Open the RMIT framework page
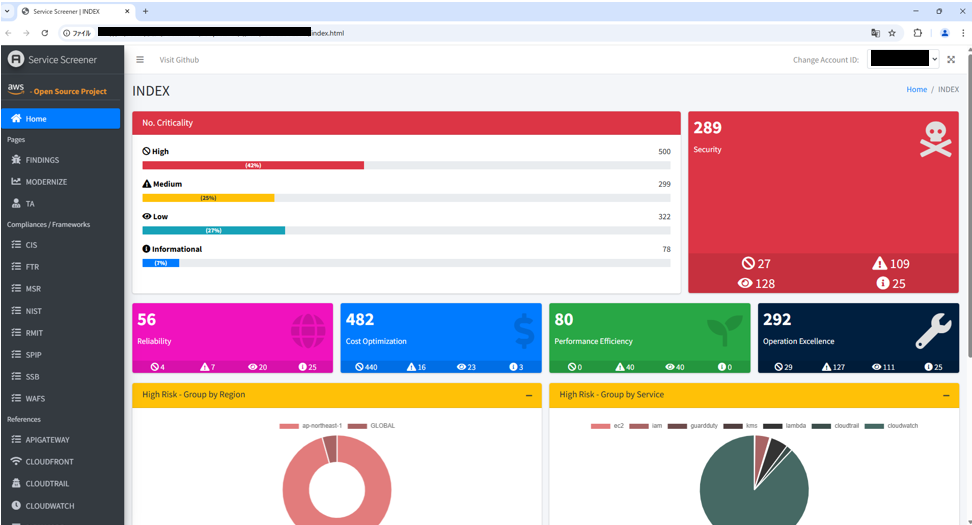Viewport: 972px width, 525px height. coord(61,332)
